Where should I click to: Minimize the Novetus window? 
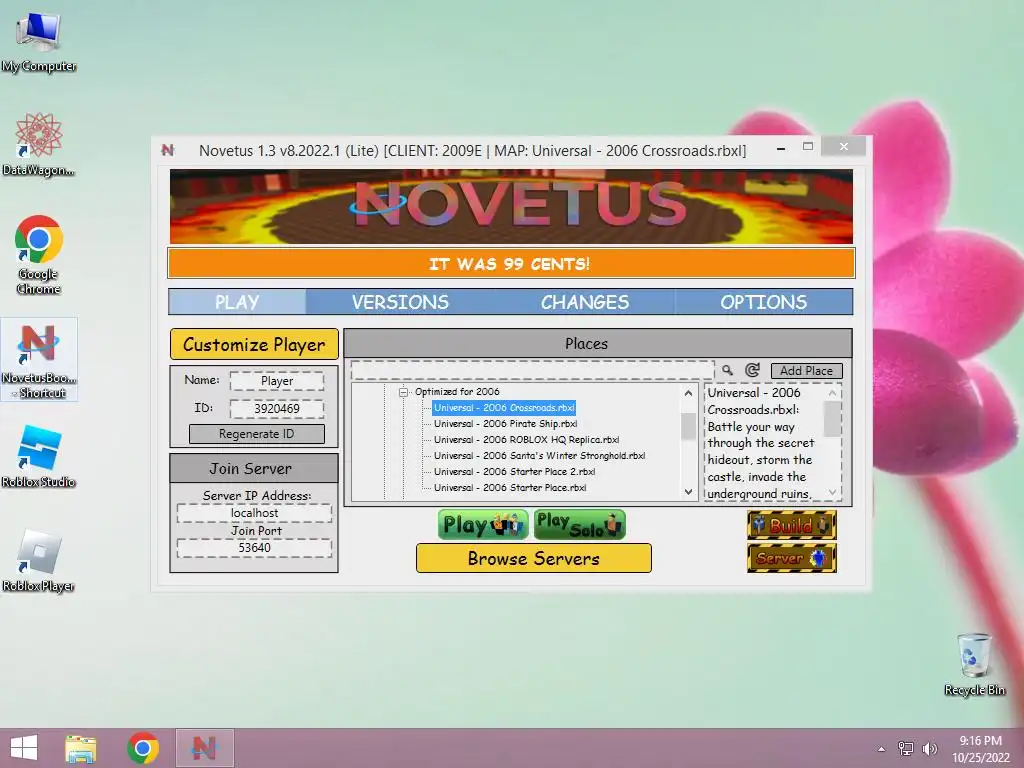click(x=781, y=149)
